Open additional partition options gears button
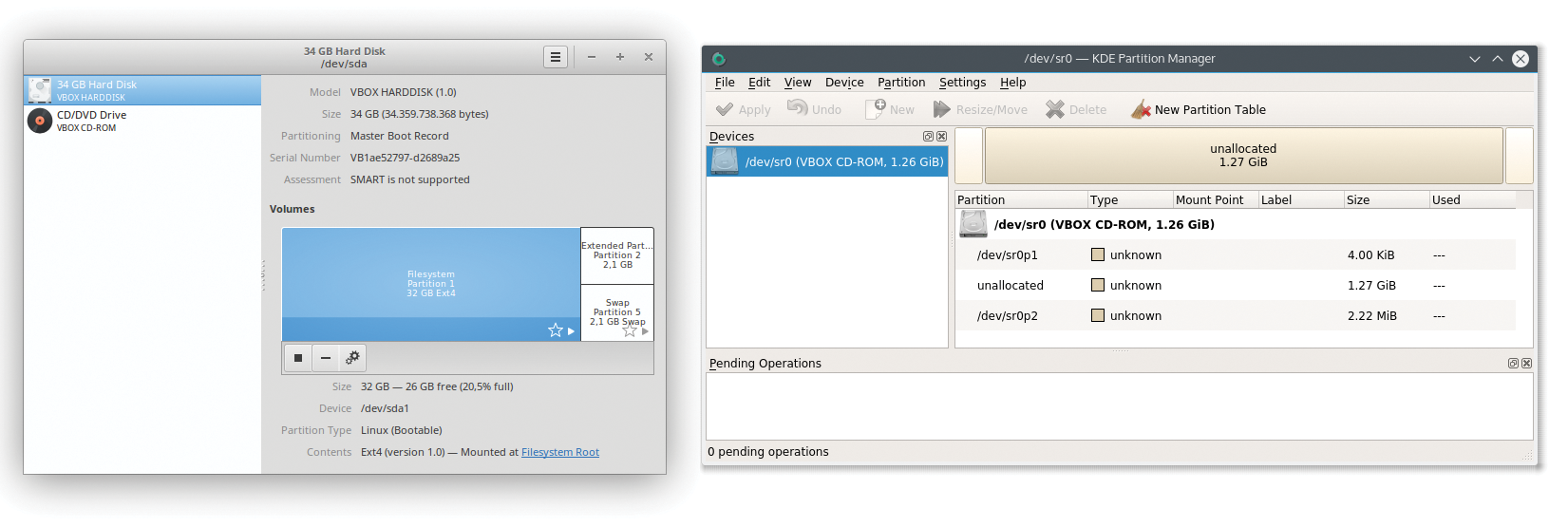 (x=352, y=358)
